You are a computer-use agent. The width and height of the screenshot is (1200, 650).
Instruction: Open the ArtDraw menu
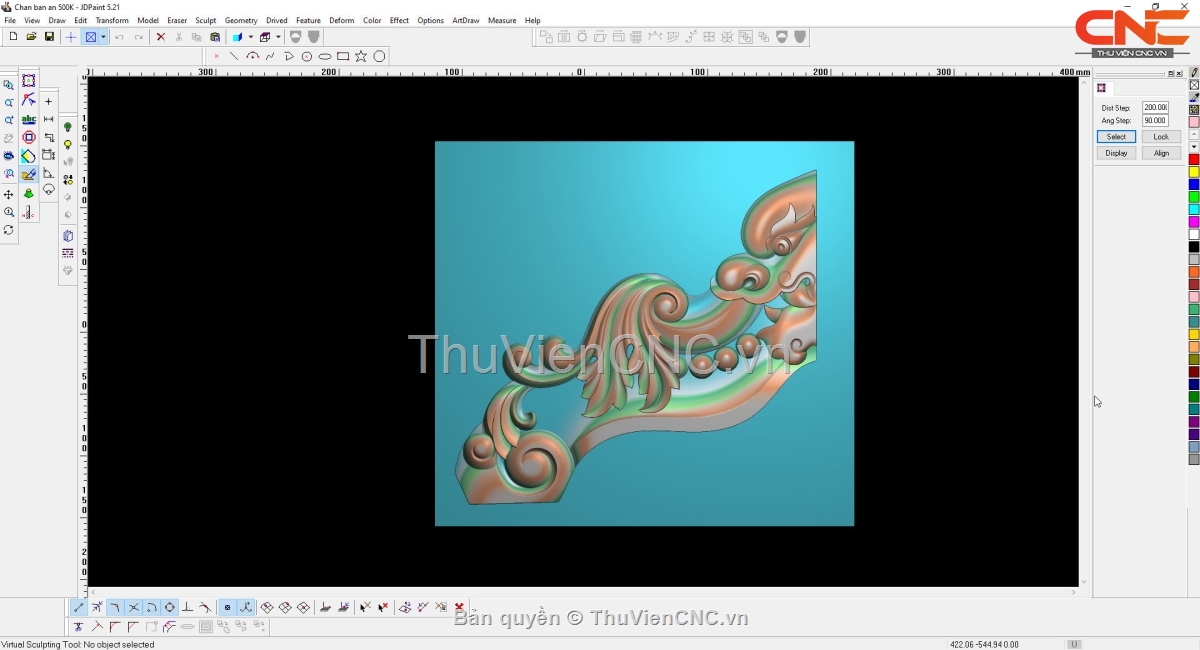tap(465, 20)
